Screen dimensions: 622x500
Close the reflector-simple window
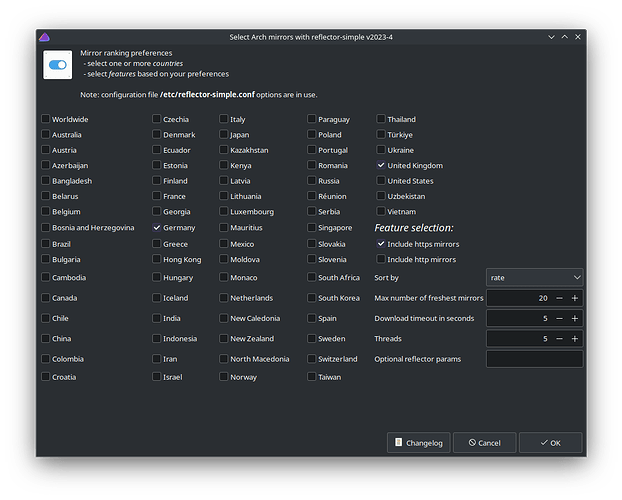tap(578, 37)
